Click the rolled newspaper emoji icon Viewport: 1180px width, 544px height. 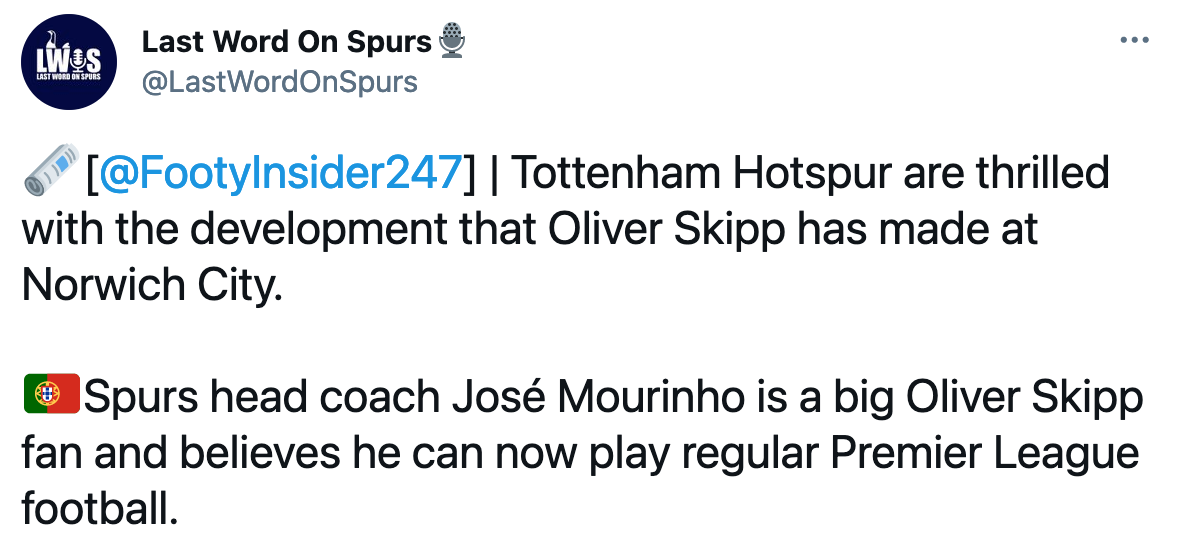coord(50,174)
